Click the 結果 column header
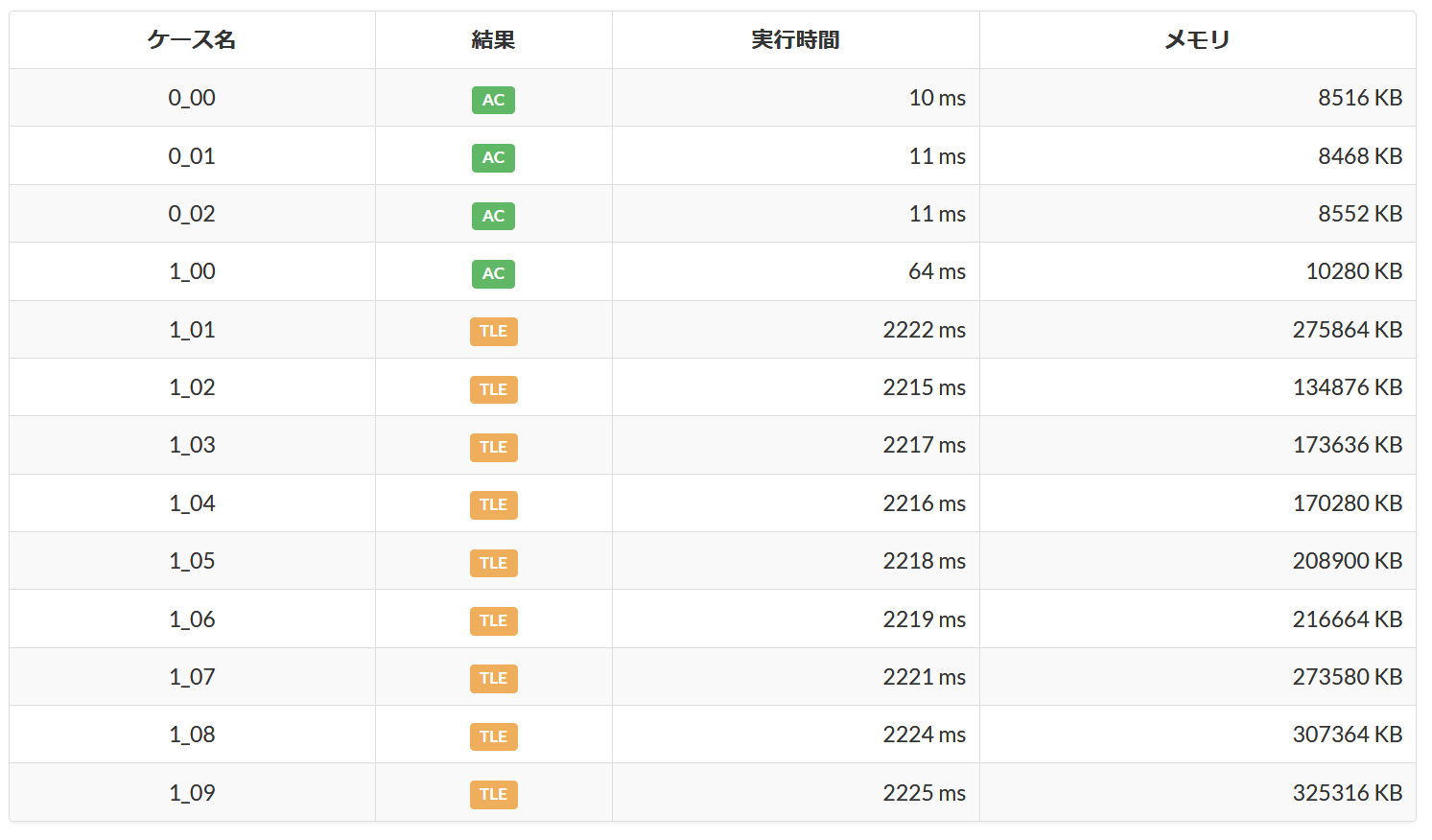The width and height of the screenshot is (1432, 840). (x=493, y=40)
